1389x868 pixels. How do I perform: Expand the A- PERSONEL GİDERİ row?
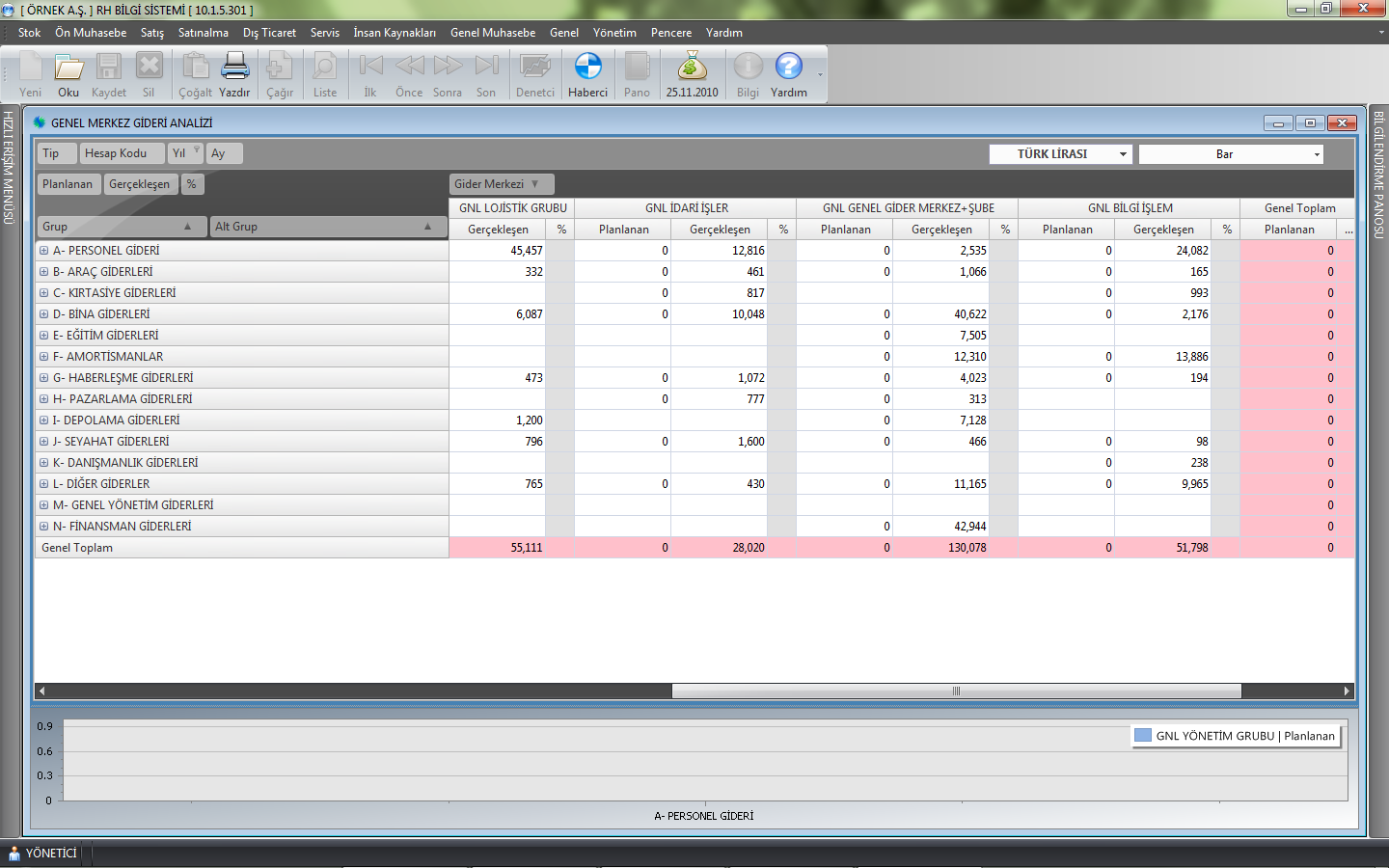(x=43, y=251)
